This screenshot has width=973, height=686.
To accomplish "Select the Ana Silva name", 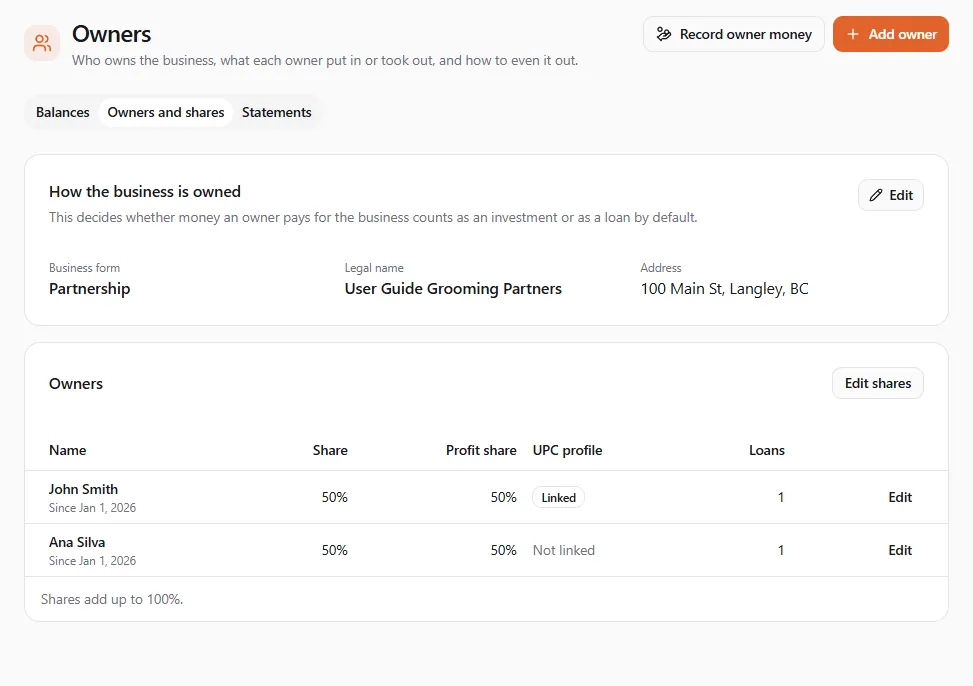I will [77, 542].
